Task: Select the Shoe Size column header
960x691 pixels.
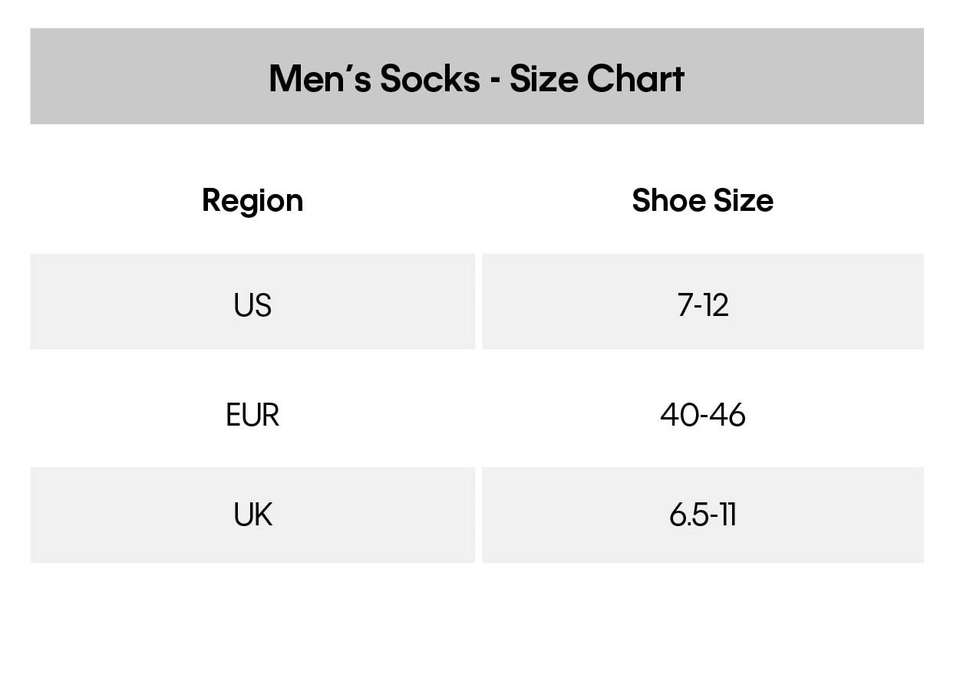Action: [702, 200]
